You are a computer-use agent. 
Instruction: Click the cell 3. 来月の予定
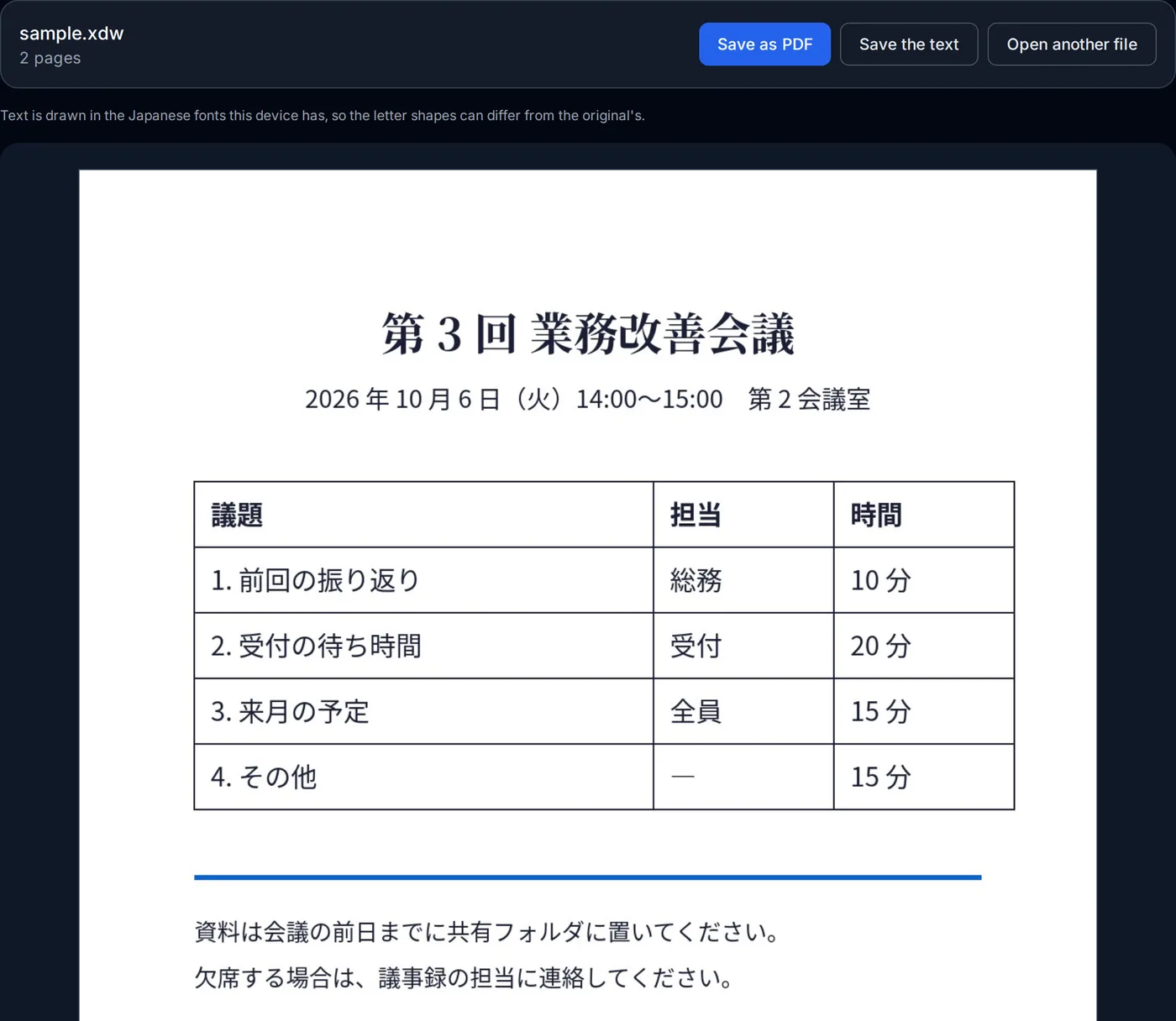click(x=423, y=711)
